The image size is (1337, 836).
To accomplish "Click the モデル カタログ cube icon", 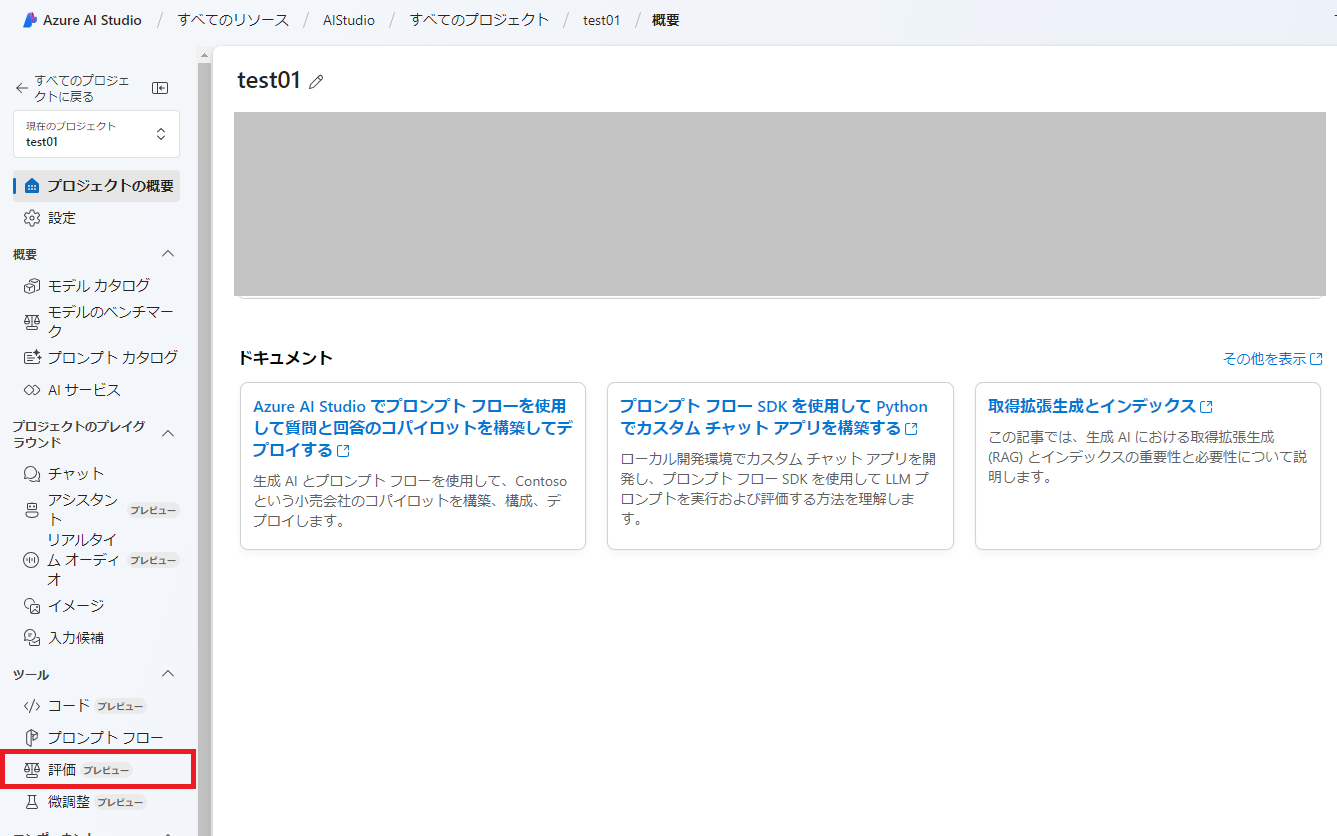I will pyautogui.click(x=31, y=286).
